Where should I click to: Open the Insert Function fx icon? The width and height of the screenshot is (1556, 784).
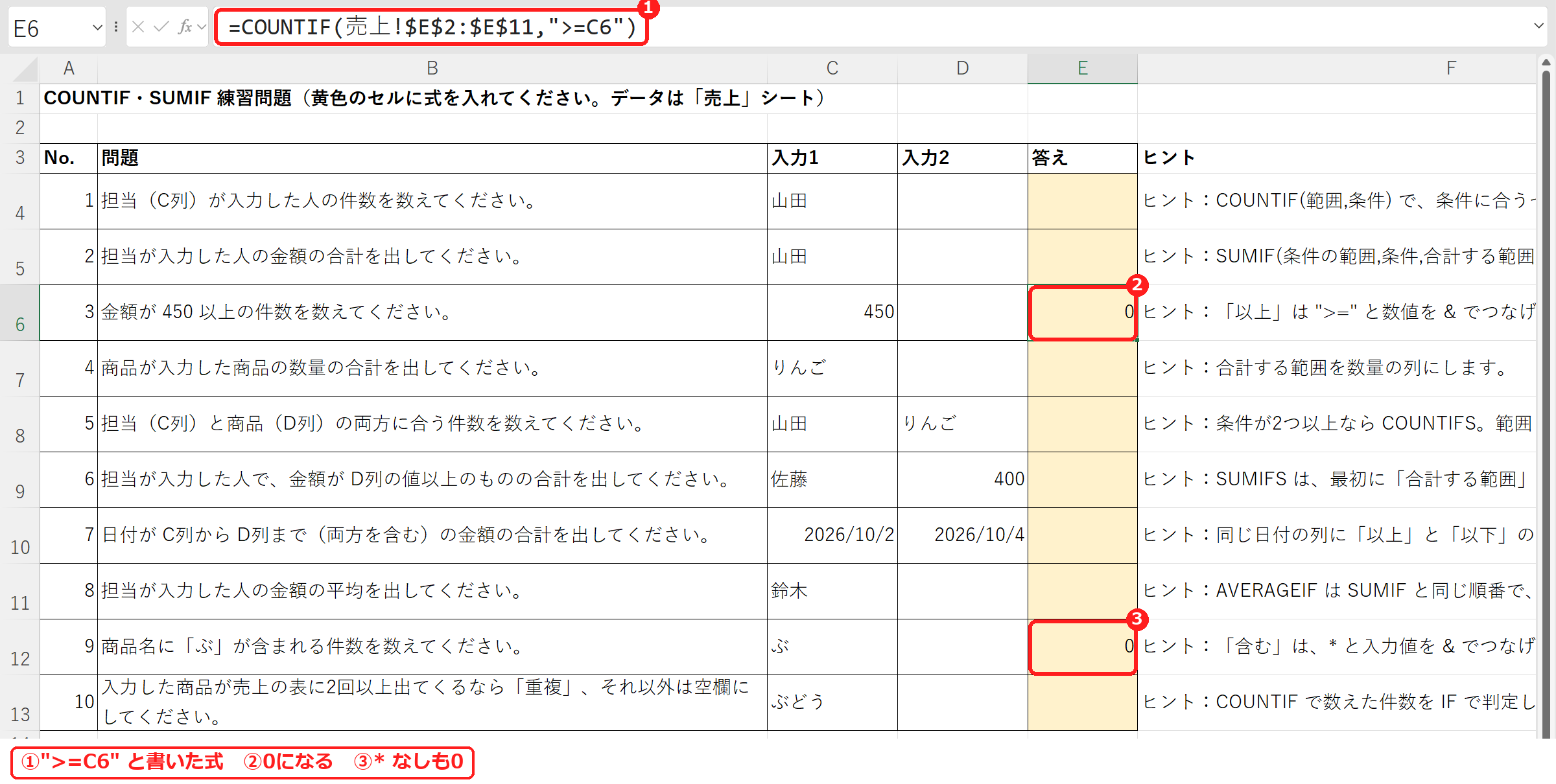pyautogui.click(x=185, y=27)
